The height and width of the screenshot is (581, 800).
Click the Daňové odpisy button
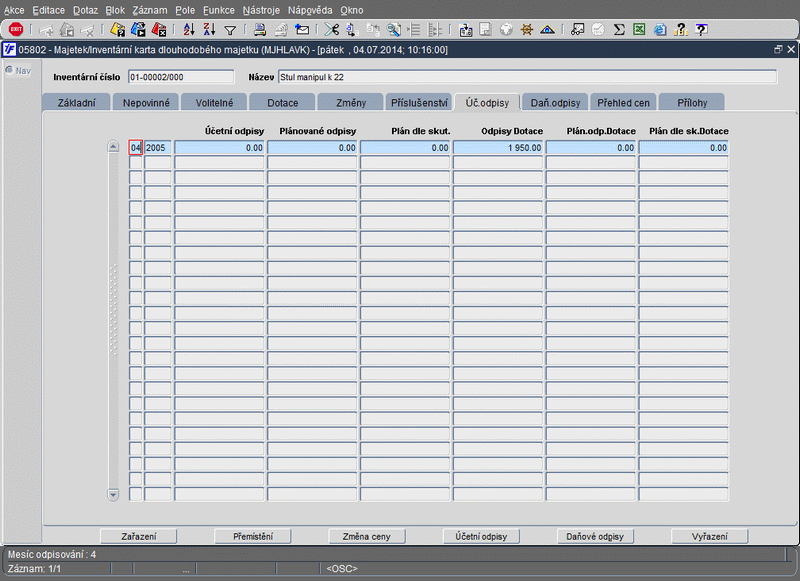pos(595,536)
